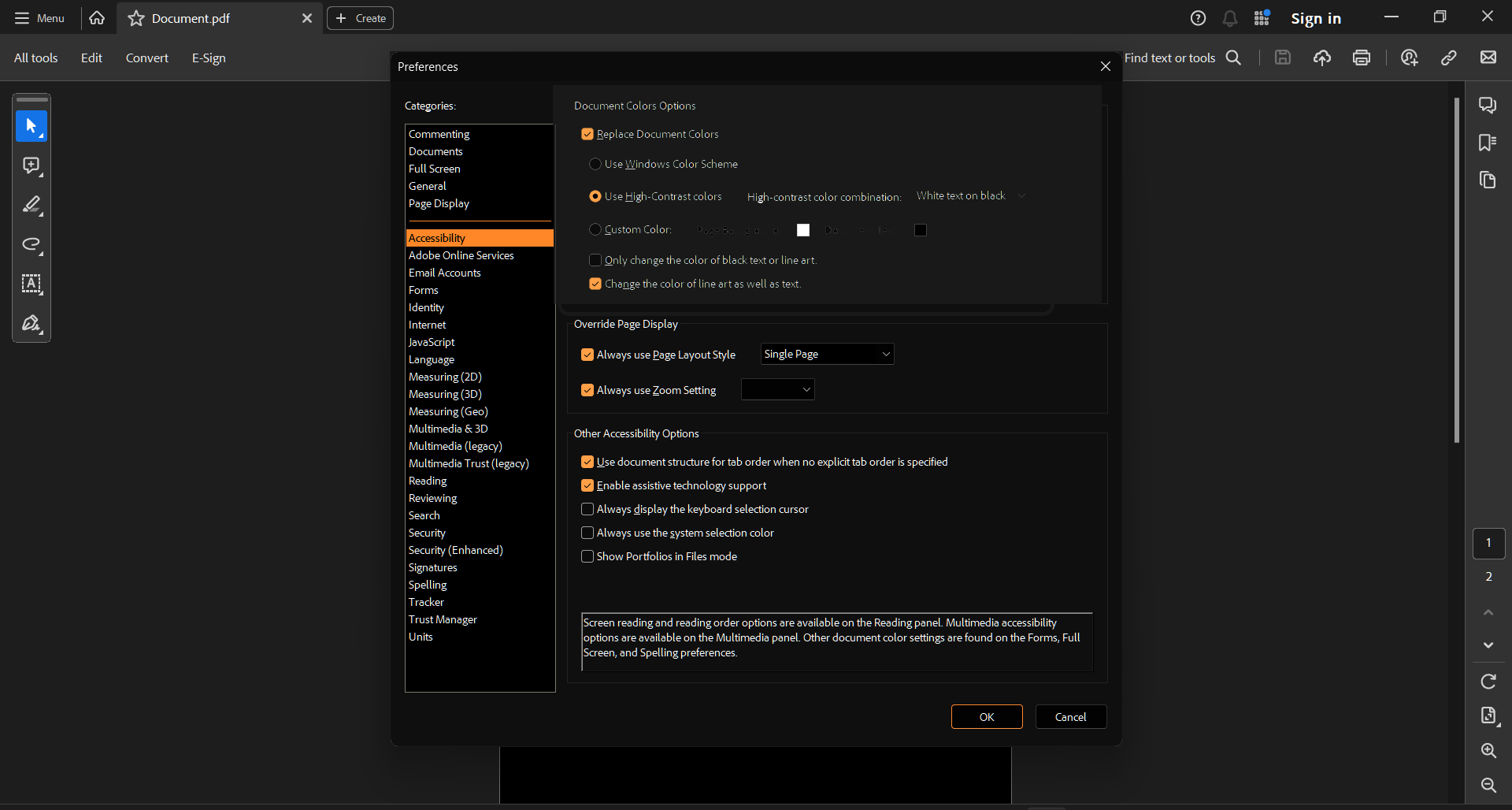The height and width of the screenshot is (810, 1512).
Task: Click the current page number field
Action: pos(1488,543)
